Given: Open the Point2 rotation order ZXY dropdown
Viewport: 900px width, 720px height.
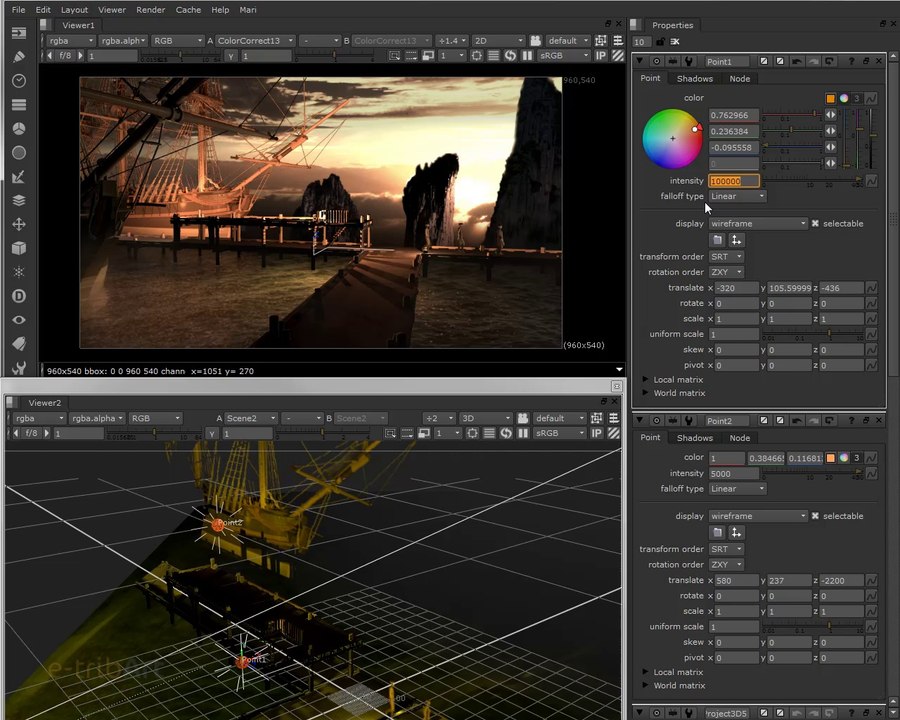Looking at the screenshot, I should click(726, 564).
